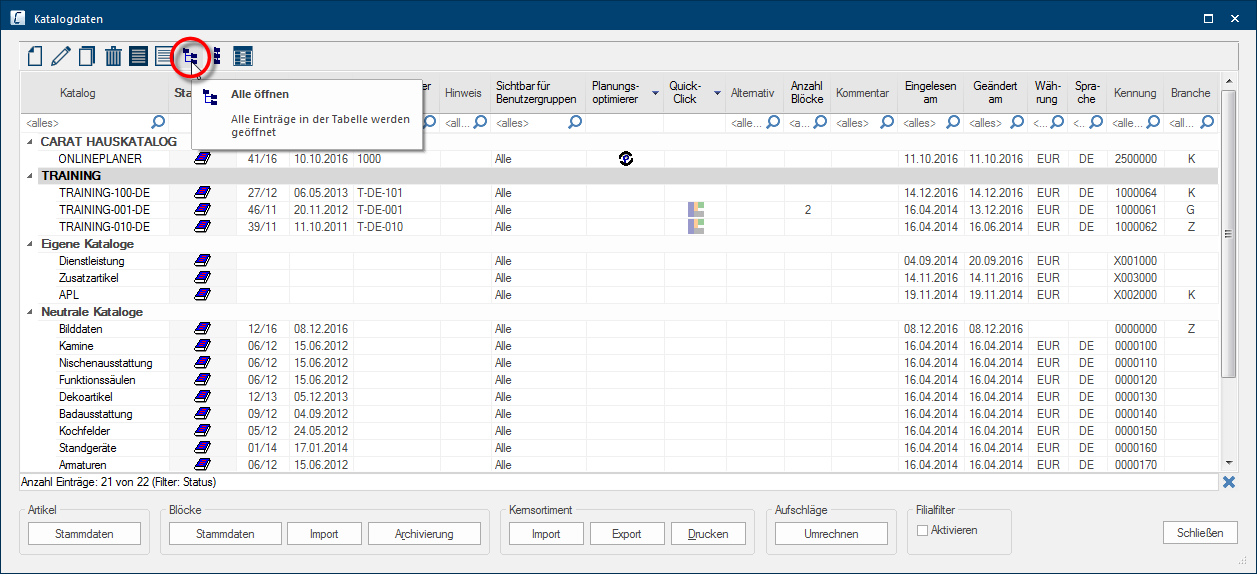
Task: Collapse the CARAT HAUSKATALOG group
Action: [31, 142]
